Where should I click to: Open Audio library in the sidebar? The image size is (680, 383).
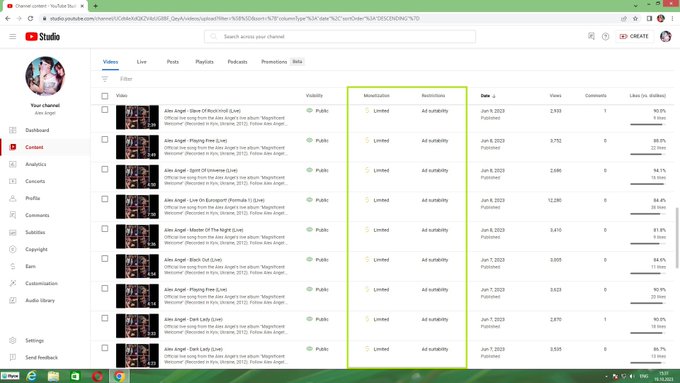[x=40, y=301]
